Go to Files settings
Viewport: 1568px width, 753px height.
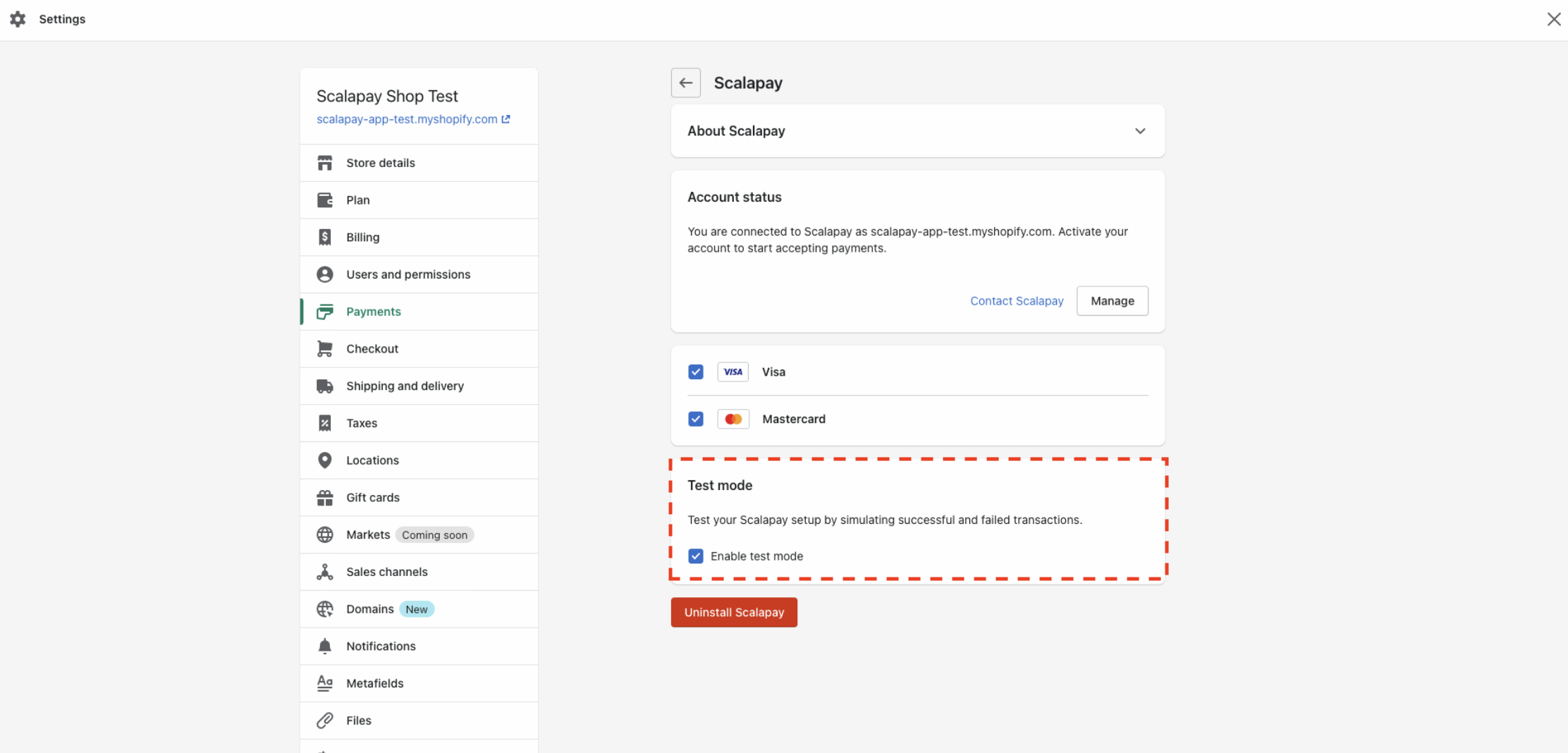pyautogui.click(x=419, y=721)
